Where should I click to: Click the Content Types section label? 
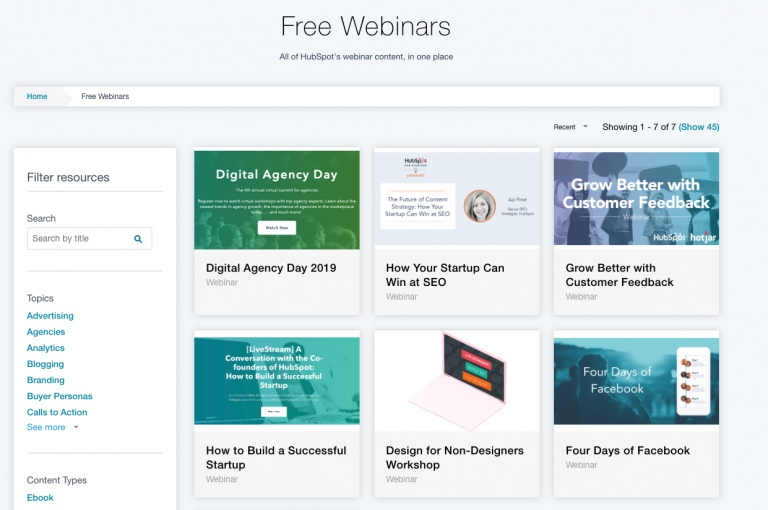57,481
